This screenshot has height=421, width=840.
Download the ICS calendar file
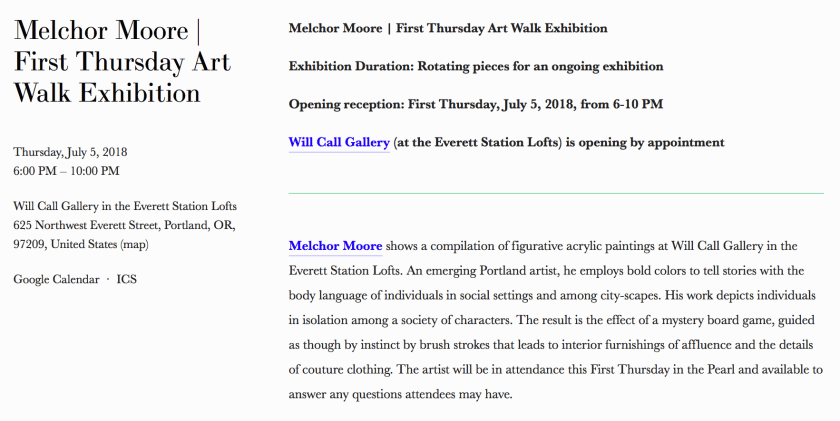(127, 279)
